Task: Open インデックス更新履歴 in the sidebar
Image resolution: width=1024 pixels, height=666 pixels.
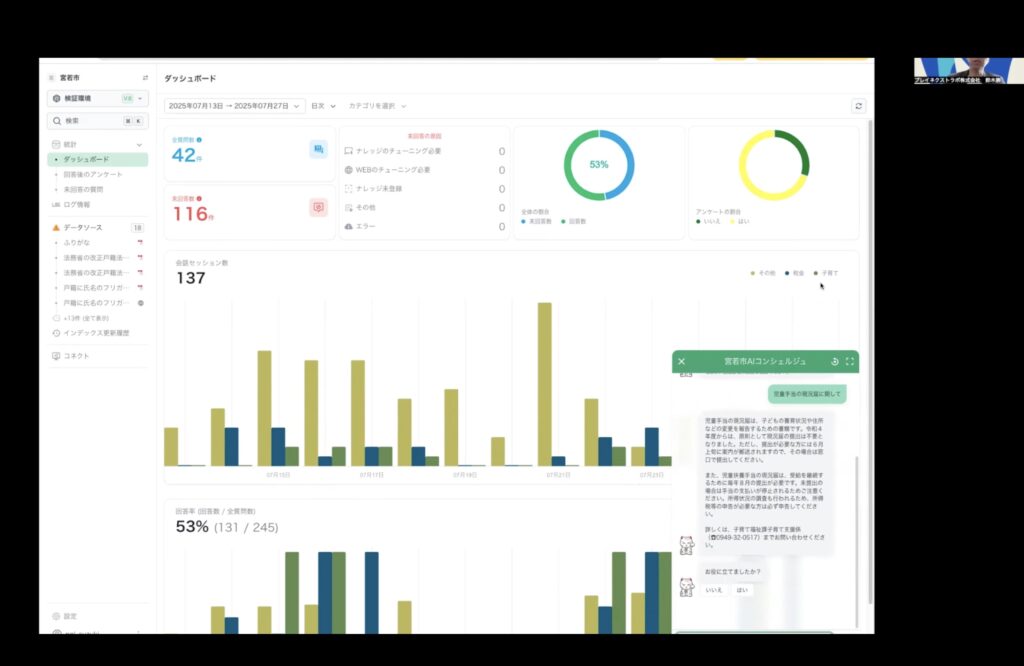Action: pos(96,333)
